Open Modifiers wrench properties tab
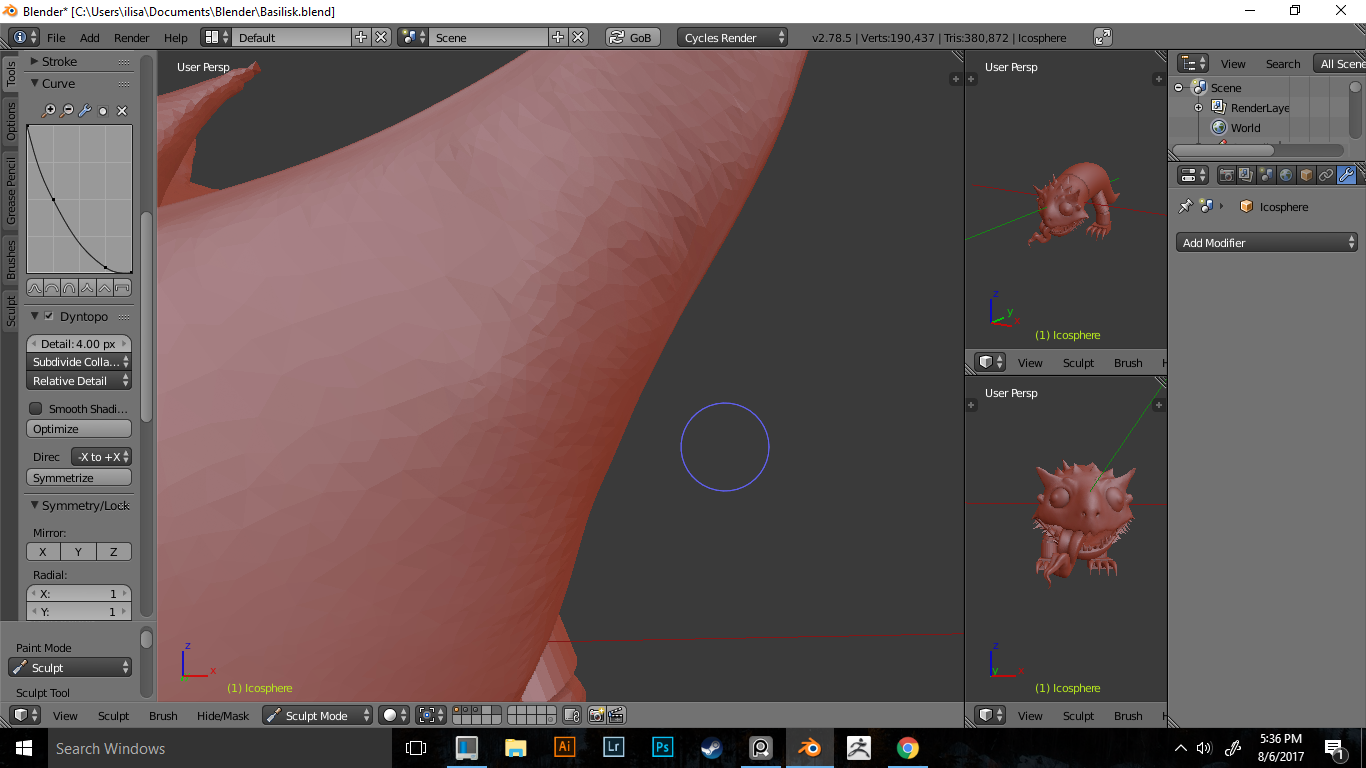This screenshot has width=1366, height=768. pos(1346,175)
